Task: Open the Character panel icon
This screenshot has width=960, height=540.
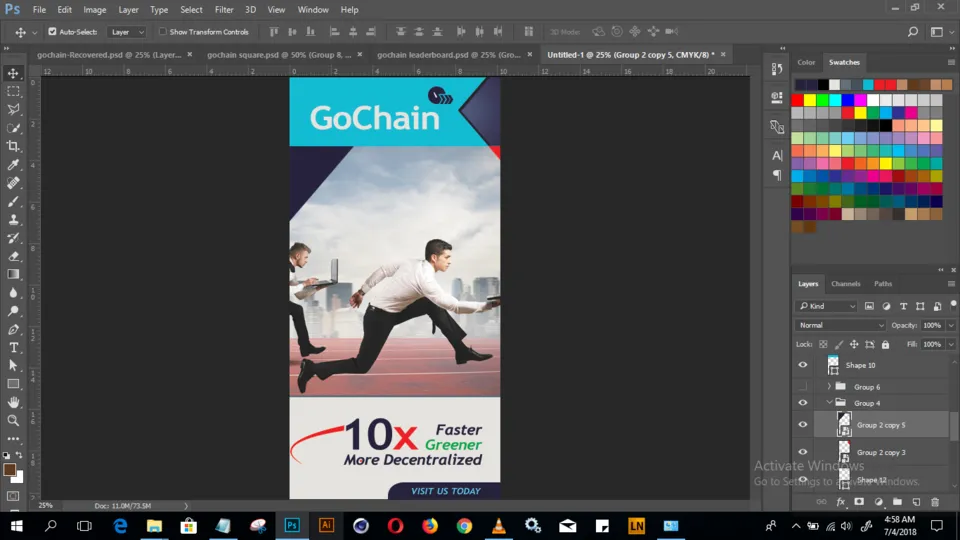Action: point(777,156)
